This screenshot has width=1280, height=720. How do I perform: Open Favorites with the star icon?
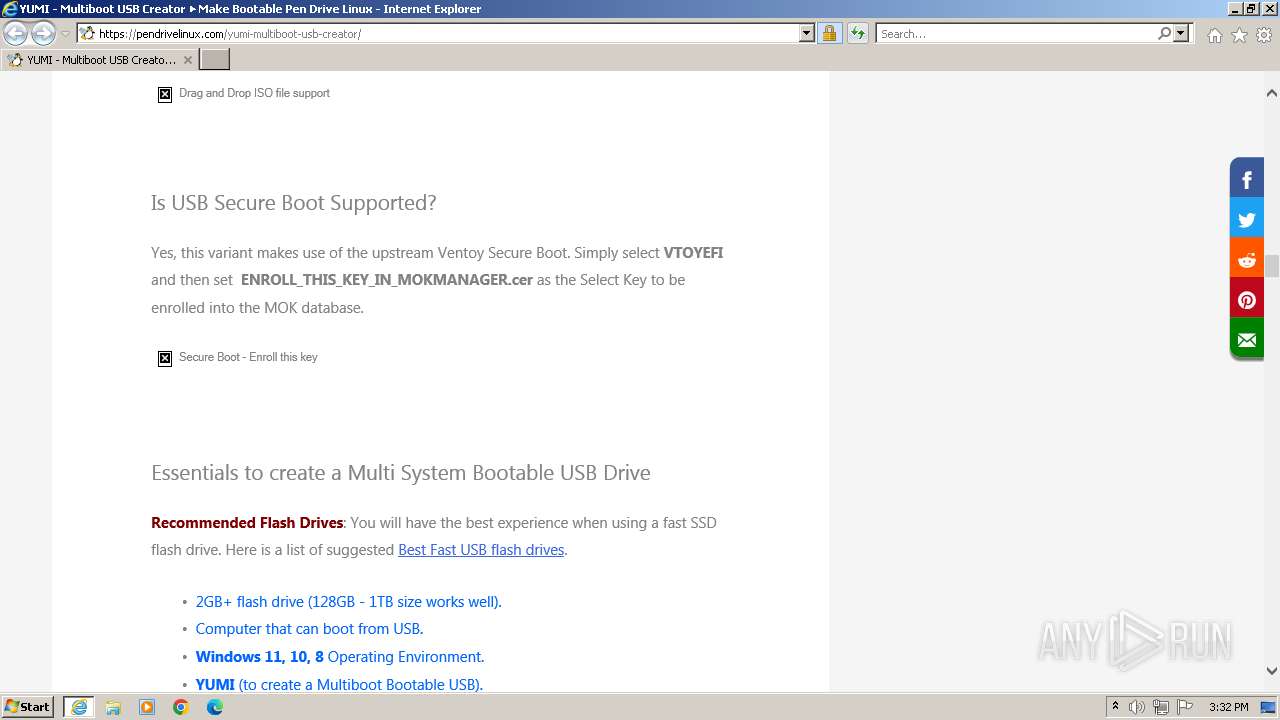point(1239,35)
